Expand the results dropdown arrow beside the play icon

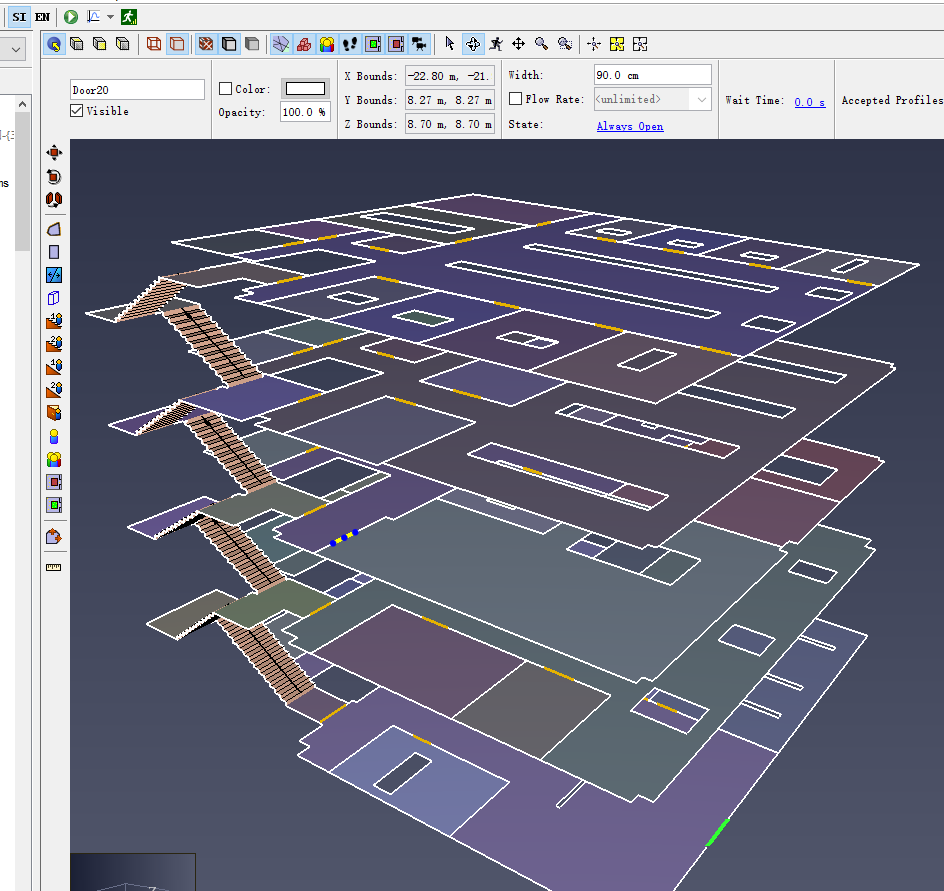tap(110, 17)
